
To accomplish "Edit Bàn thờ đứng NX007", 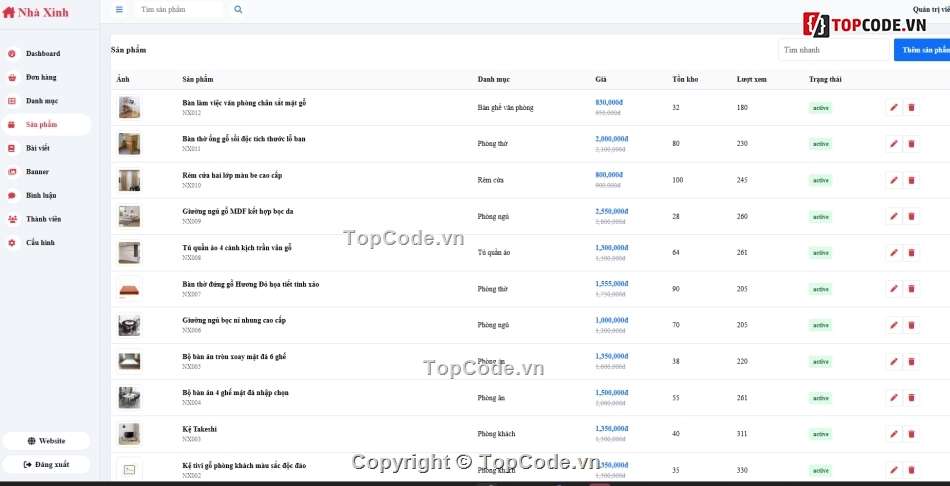I will pos(893,289).
